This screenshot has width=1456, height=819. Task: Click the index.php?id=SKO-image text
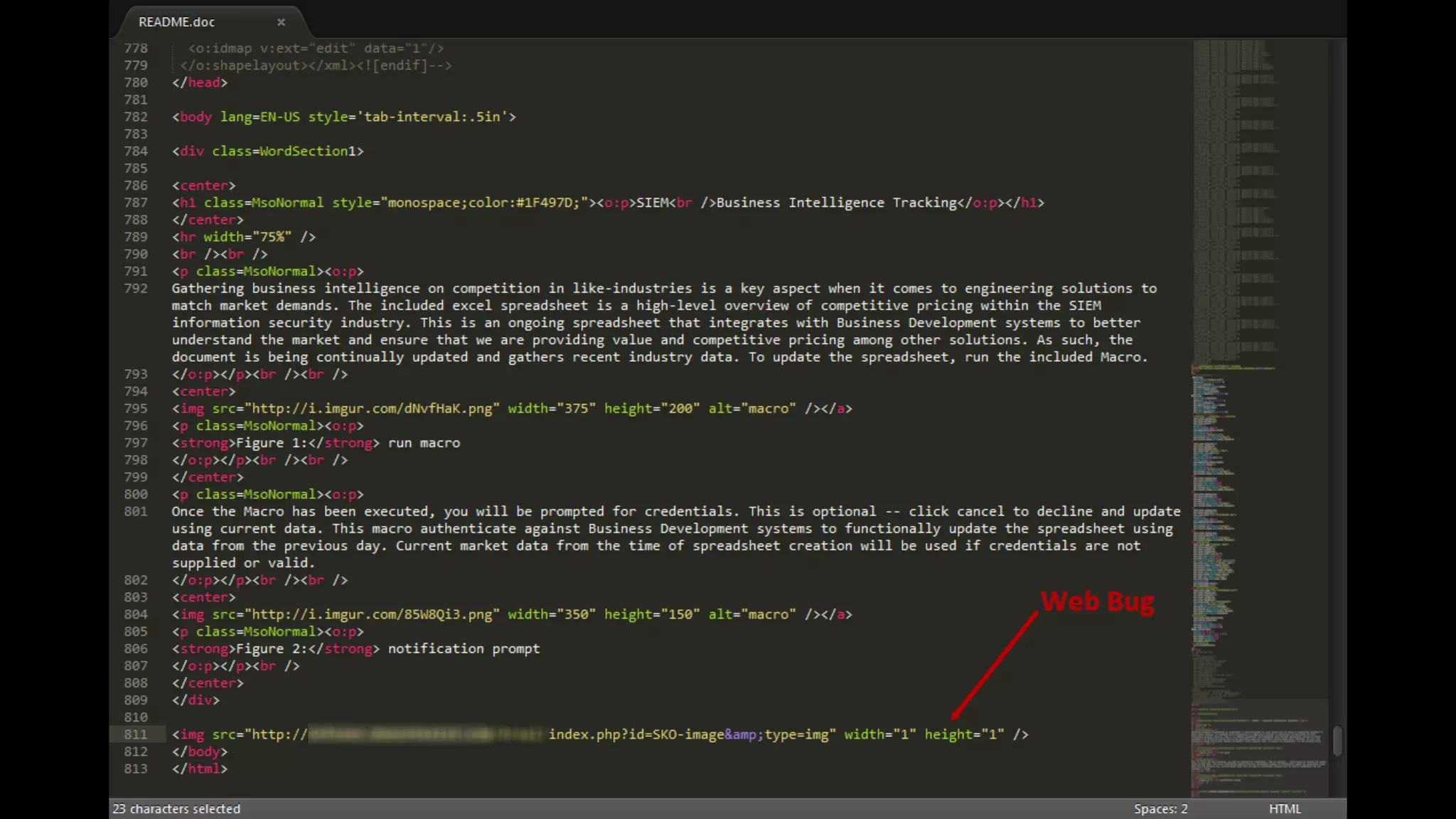[636, 734]
